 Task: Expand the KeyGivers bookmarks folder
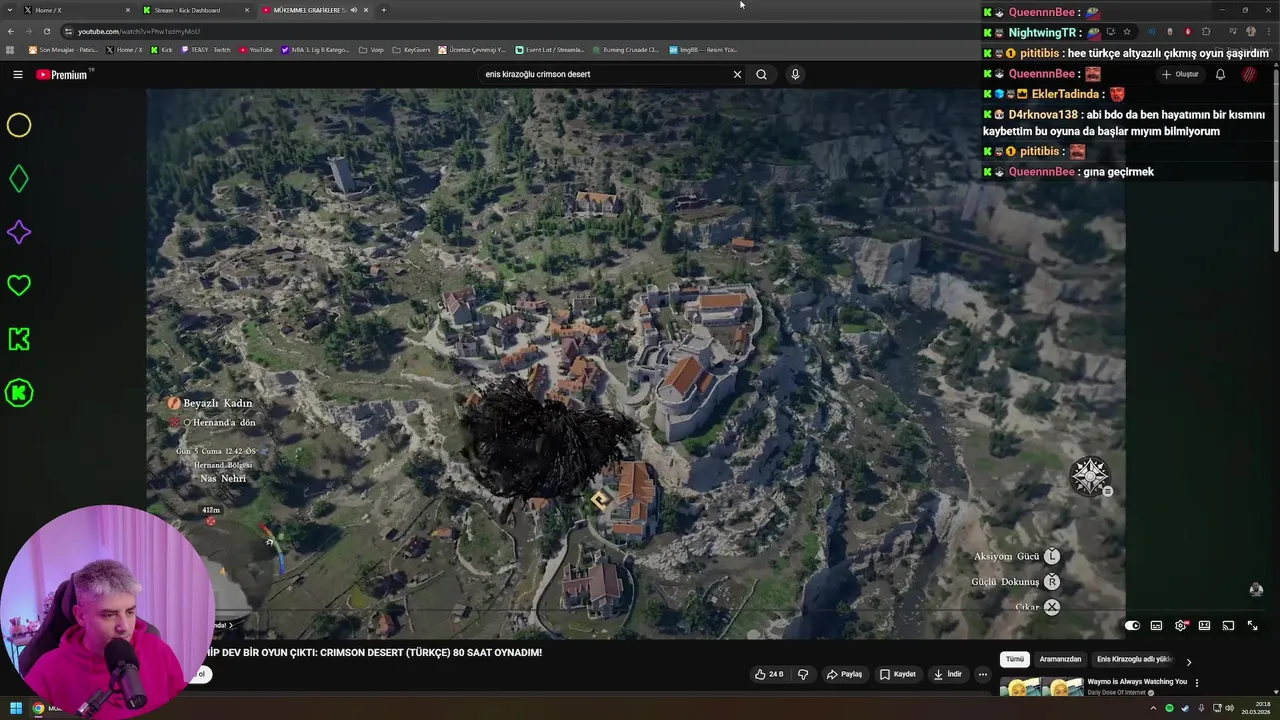(x=412, y=49)
